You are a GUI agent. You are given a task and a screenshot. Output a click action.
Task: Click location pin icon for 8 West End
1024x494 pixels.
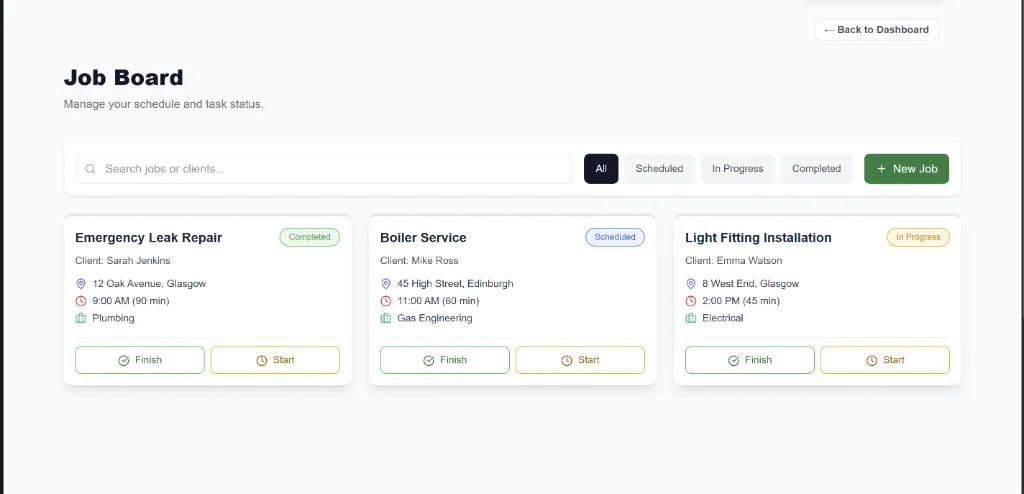691,284
